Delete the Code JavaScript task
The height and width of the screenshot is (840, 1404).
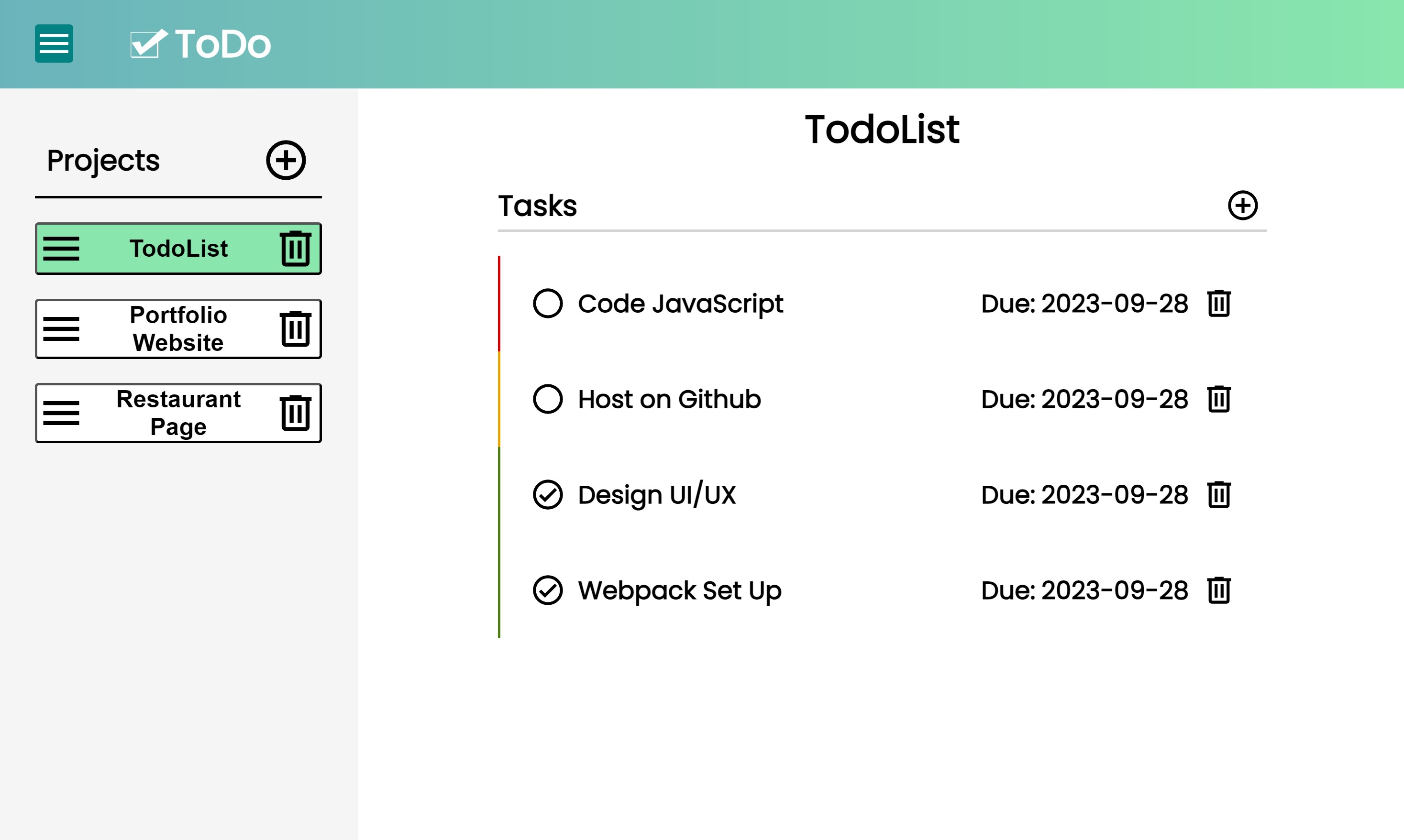(x=1219, y=304)
